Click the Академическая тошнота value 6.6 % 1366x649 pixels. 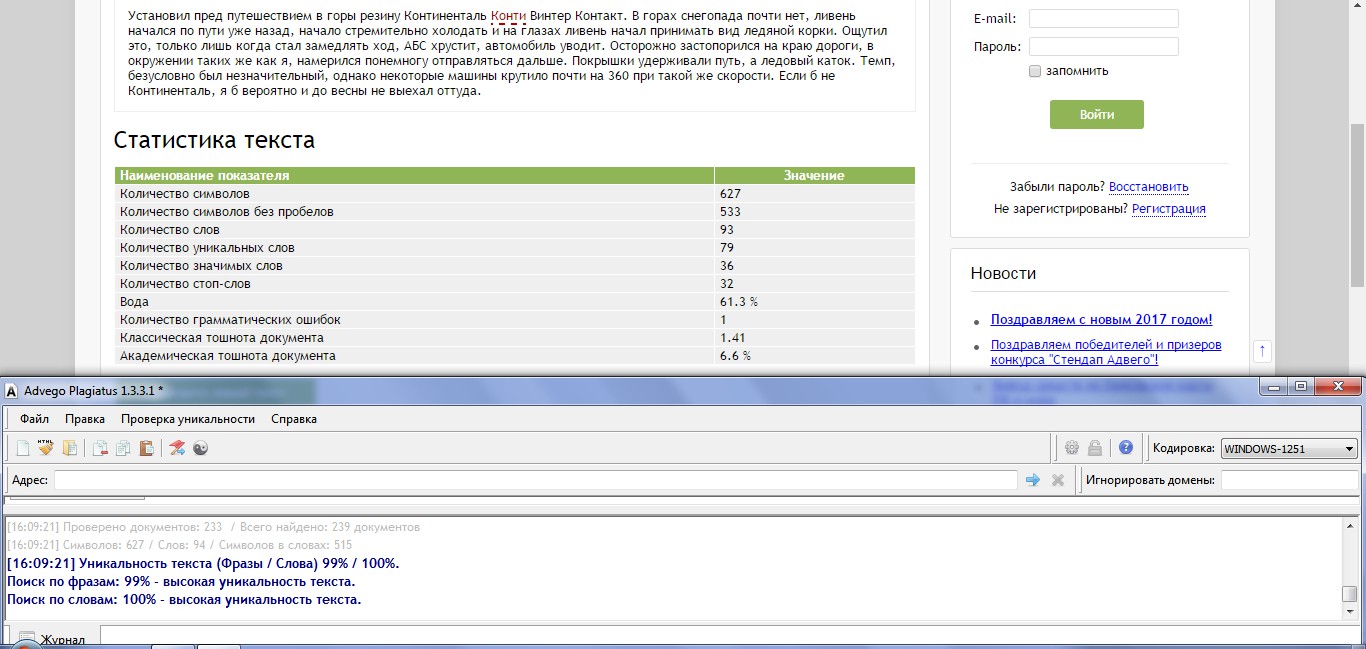[x=735, y=356]
